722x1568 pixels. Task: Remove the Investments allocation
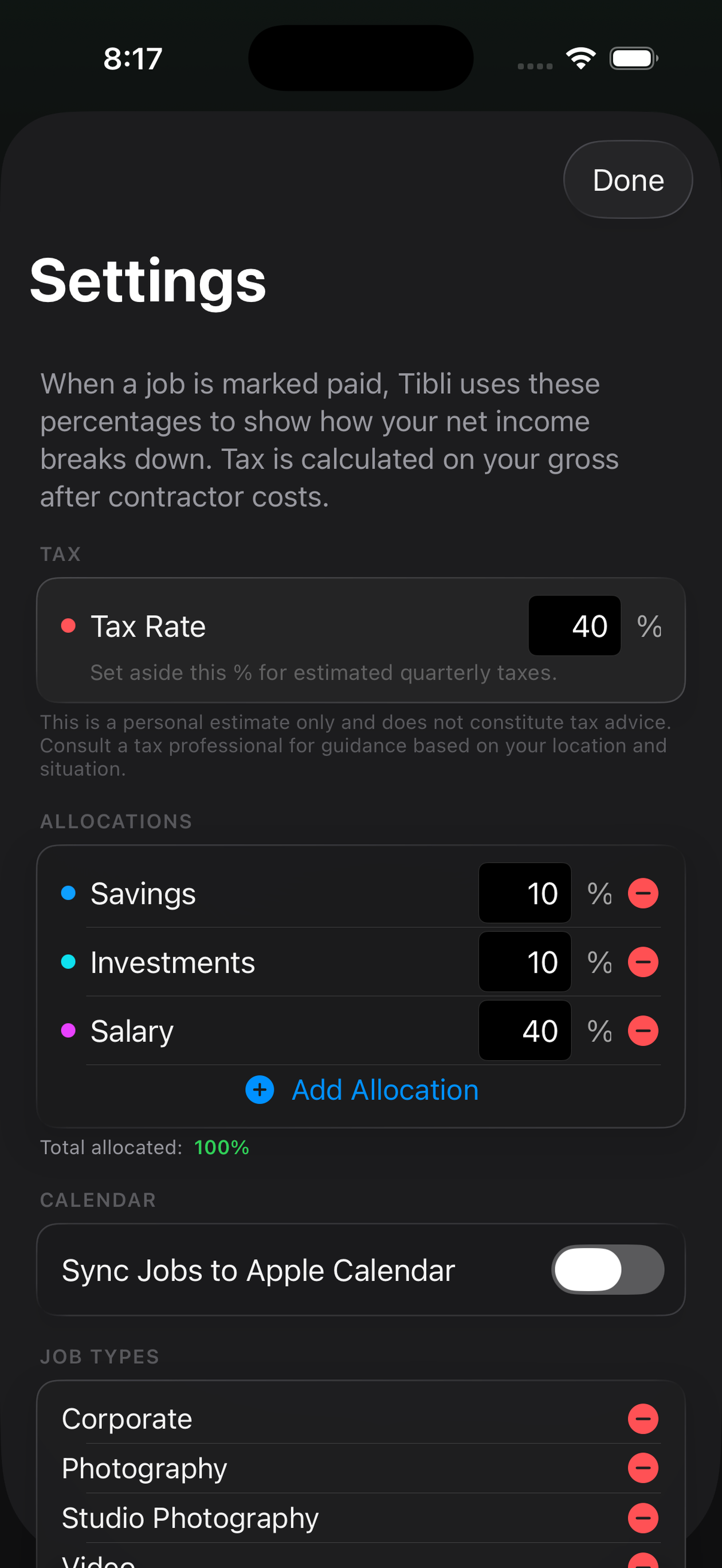643,962
